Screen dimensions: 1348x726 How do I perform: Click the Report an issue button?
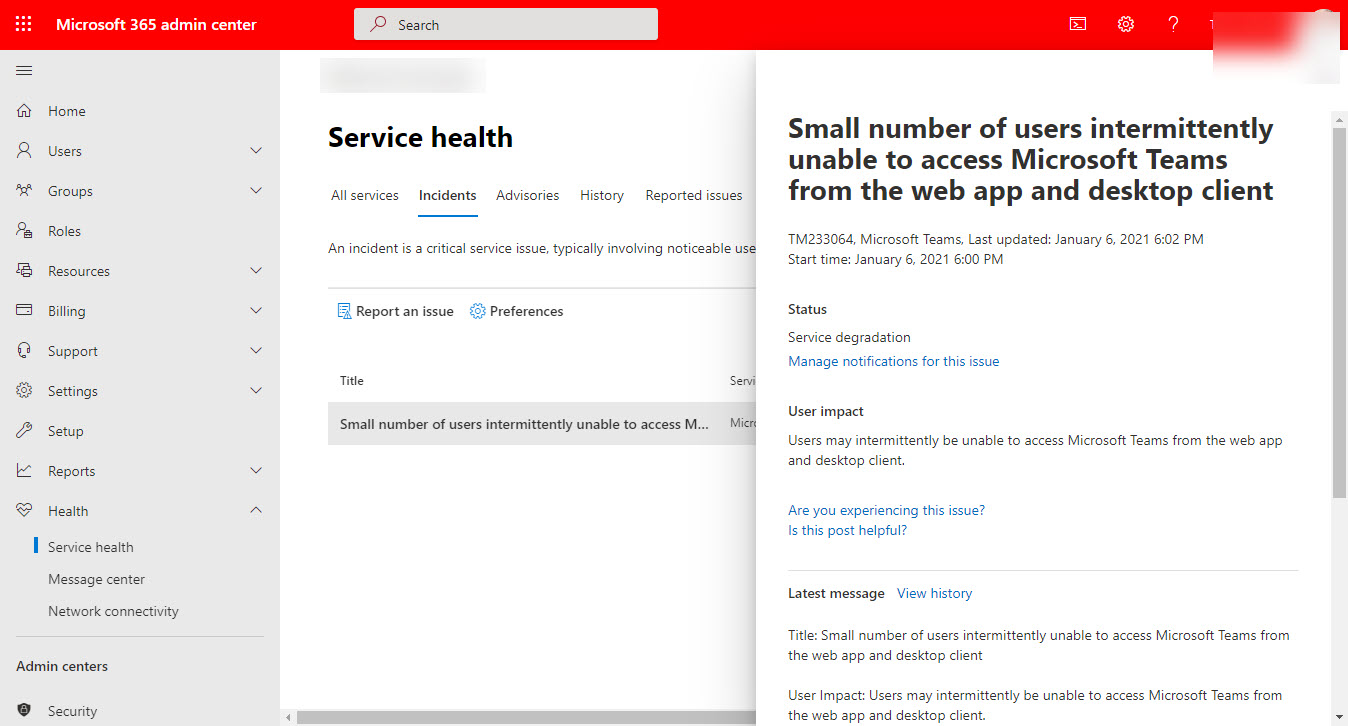pos(395,311)
